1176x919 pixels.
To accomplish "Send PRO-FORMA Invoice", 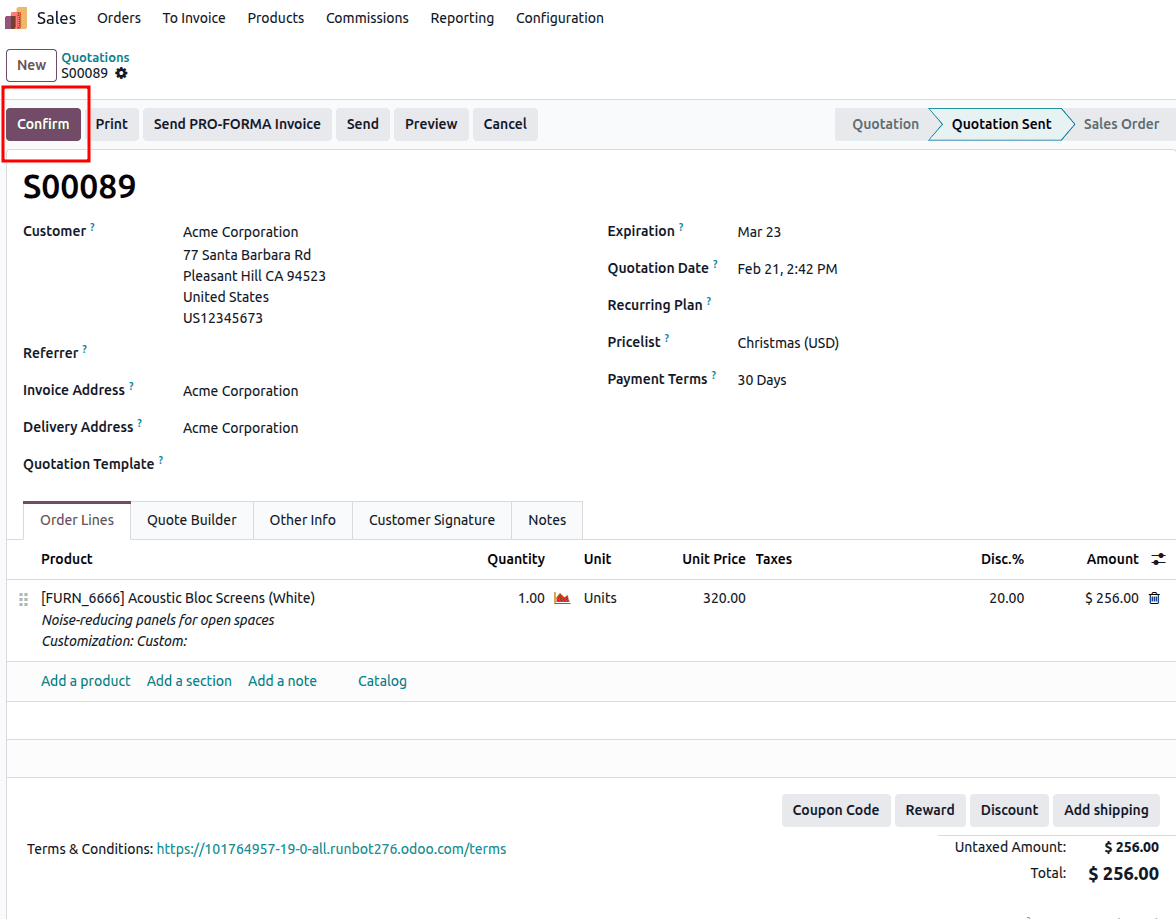I will point(237,125).
